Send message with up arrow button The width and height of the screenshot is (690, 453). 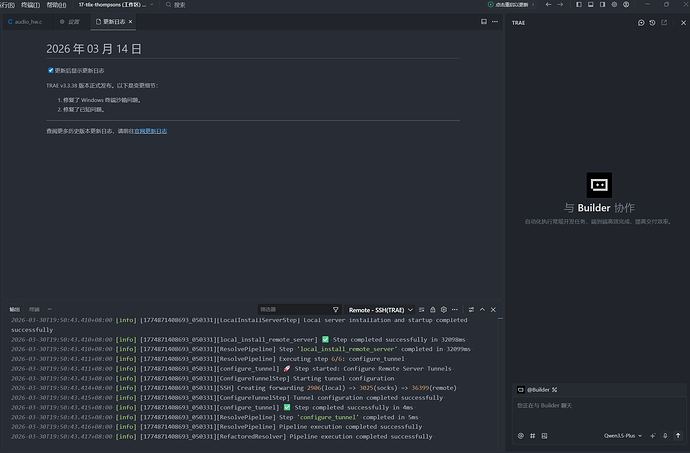tap(678, 436)
